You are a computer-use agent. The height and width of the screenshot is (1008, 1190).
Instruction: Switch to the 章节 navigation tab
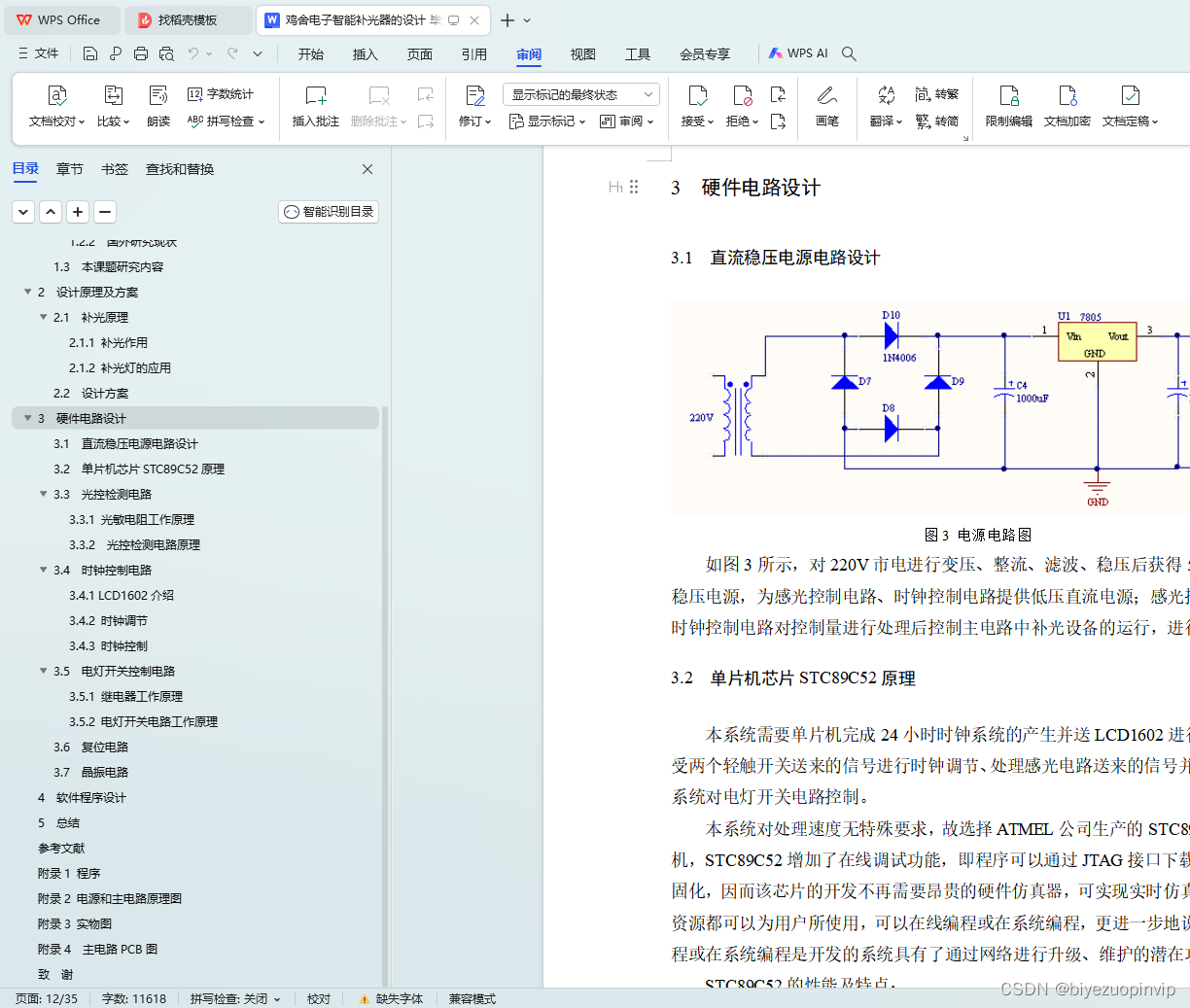click(70, 169)
